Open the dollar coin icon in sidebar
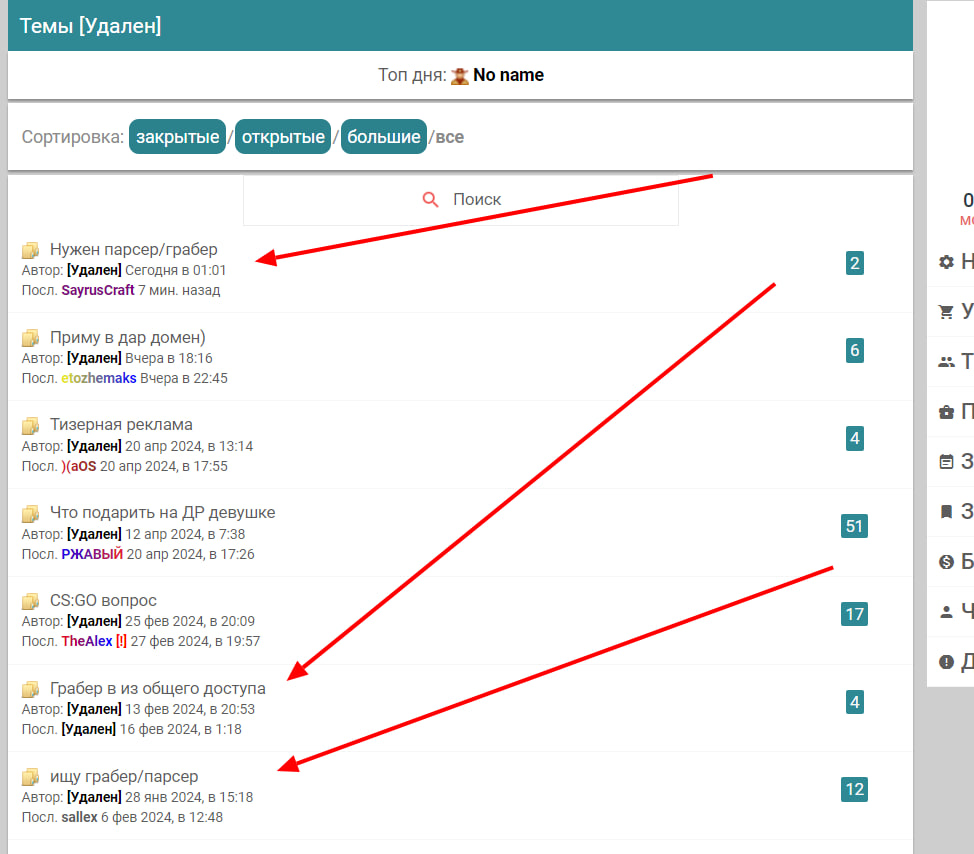 pyautogui.click(x=946, y=562)
